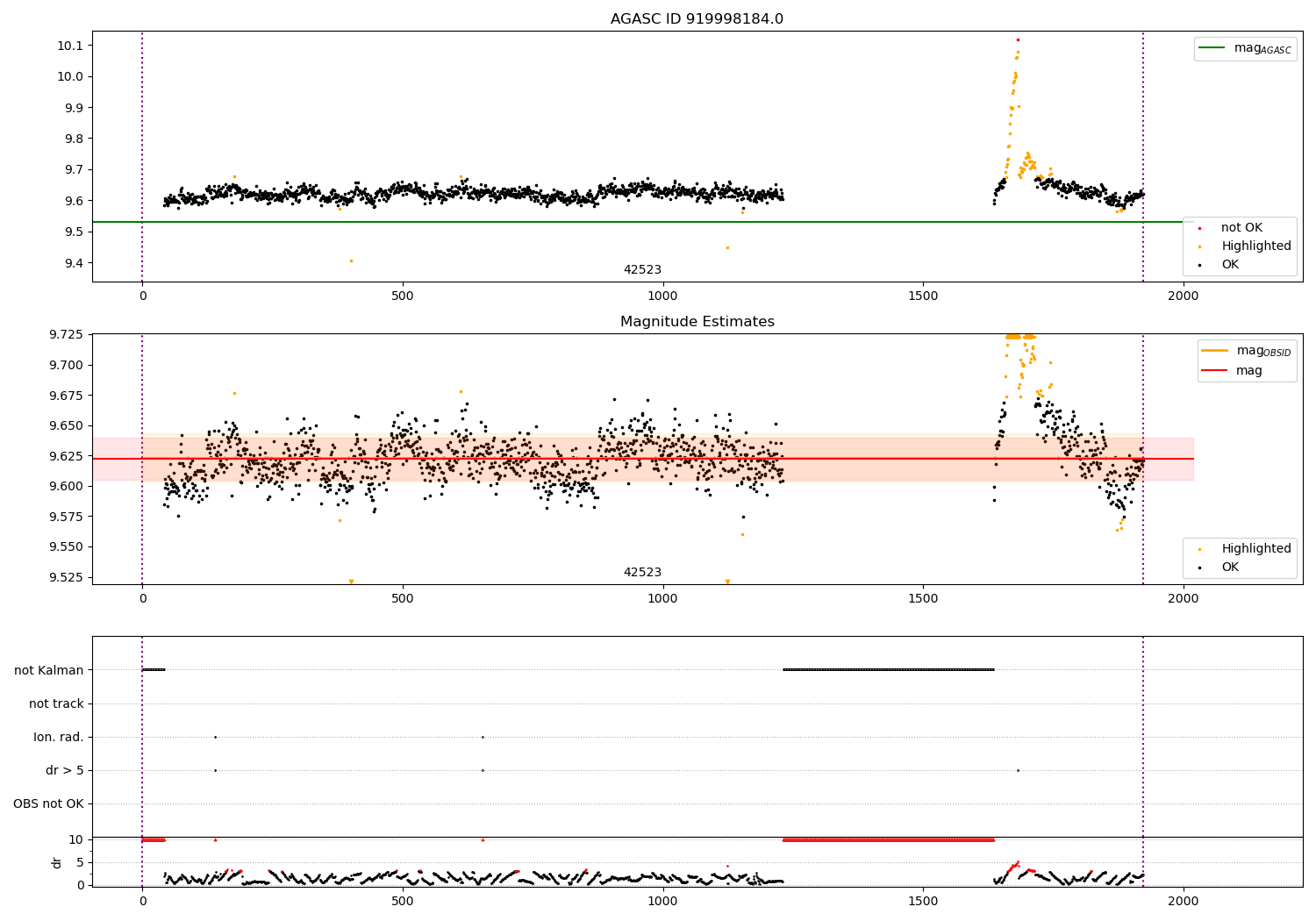Click the long 'not Kalman' segment between 1250 and 1650
1316x921 pixels.
[x=889, y=670]
